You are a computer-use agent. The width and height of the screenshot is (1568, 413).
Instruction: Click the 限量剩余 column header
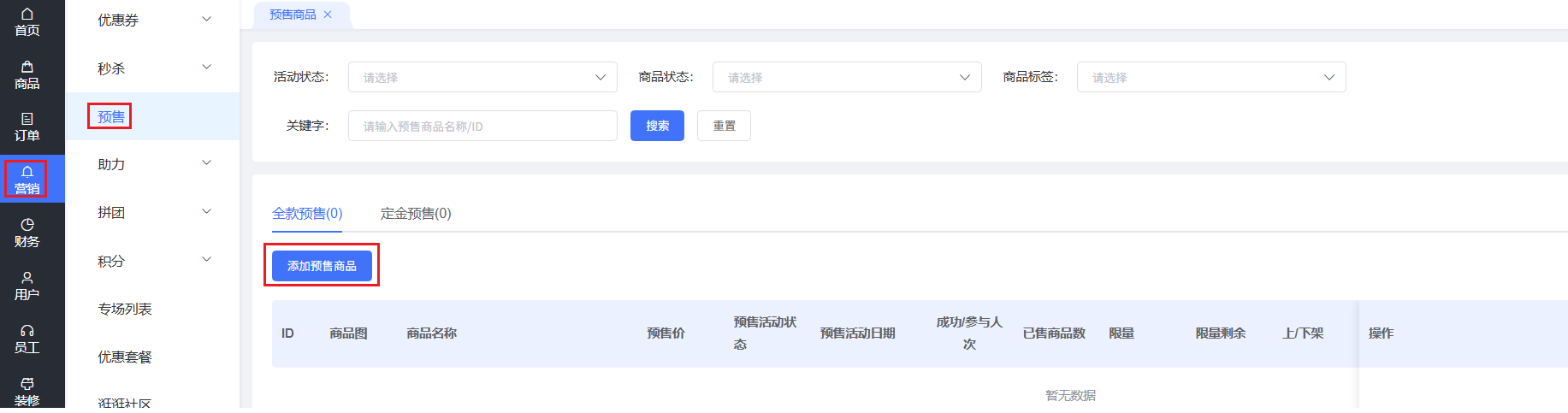[1221, 333]
